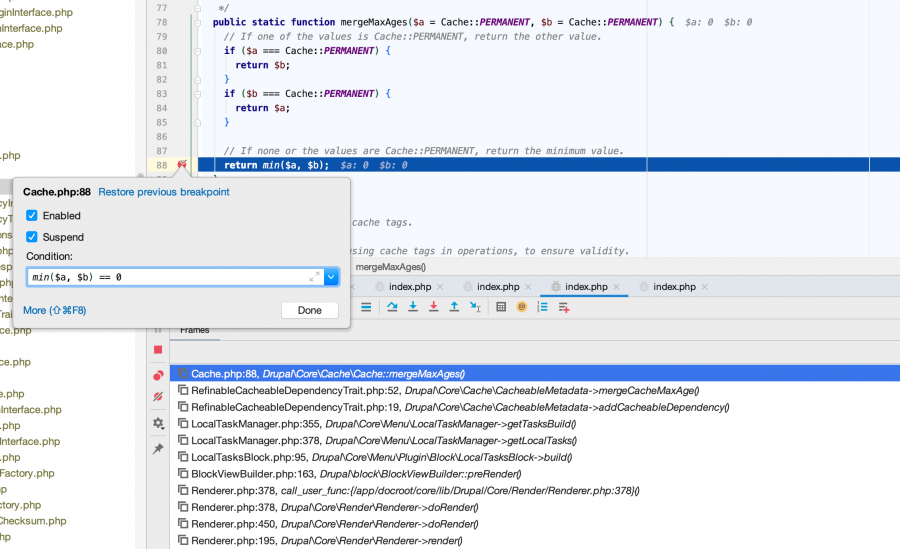Close the active index.php debug tab
900x549 pixels.
pyautogui.click(x=616, y=287)
